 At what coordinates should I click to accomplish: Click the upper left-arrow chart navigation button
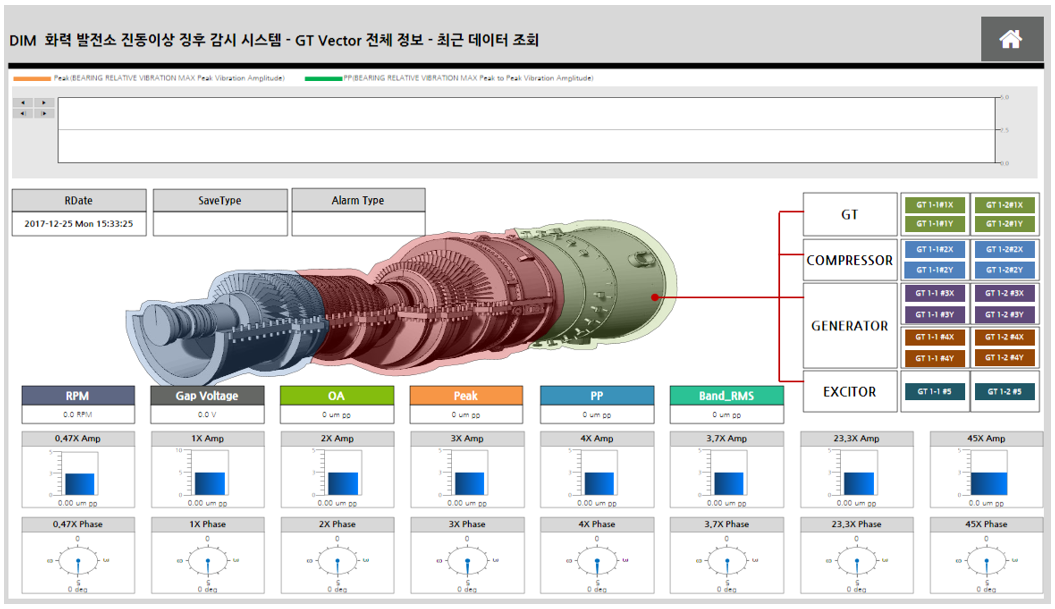[x=24, y=103]
